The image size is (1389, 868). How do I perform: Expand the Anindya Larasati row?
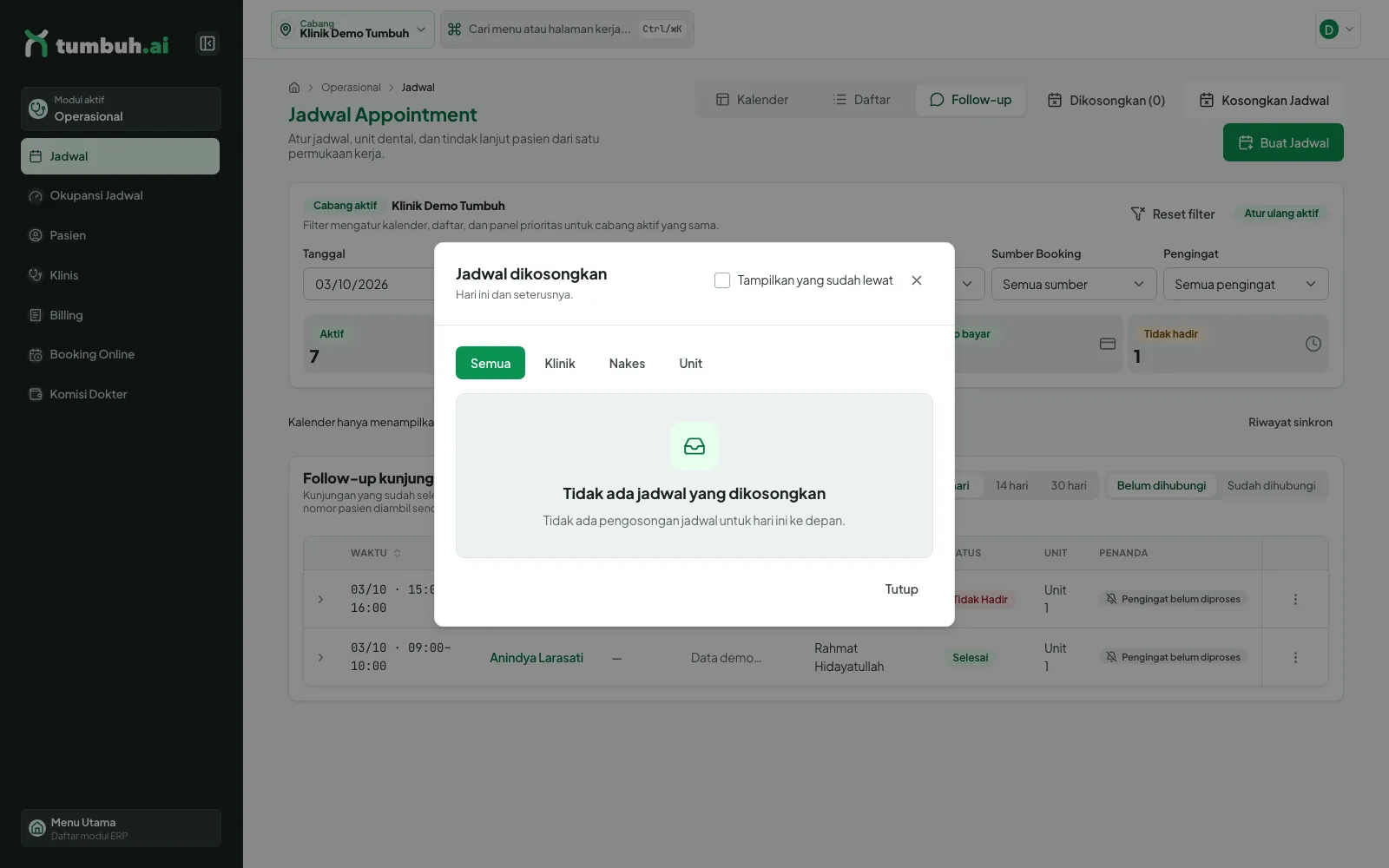coord(320,657)
